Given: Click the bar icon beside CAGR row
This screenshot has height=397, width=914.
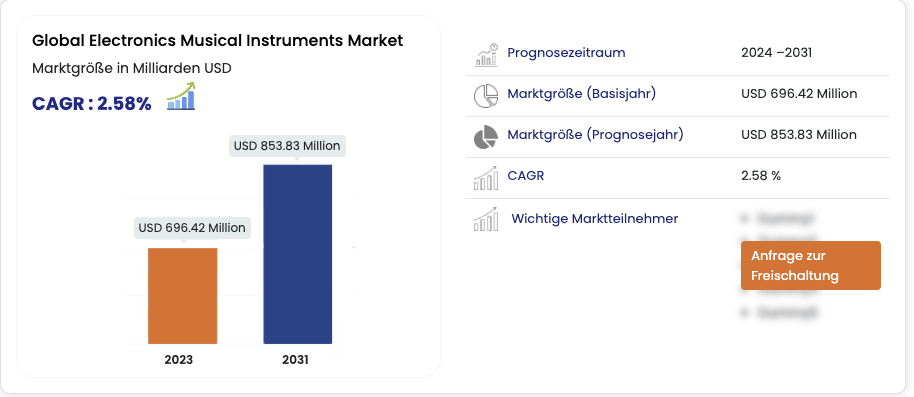Looking at the screenshot, I should (x=486, y=178).
